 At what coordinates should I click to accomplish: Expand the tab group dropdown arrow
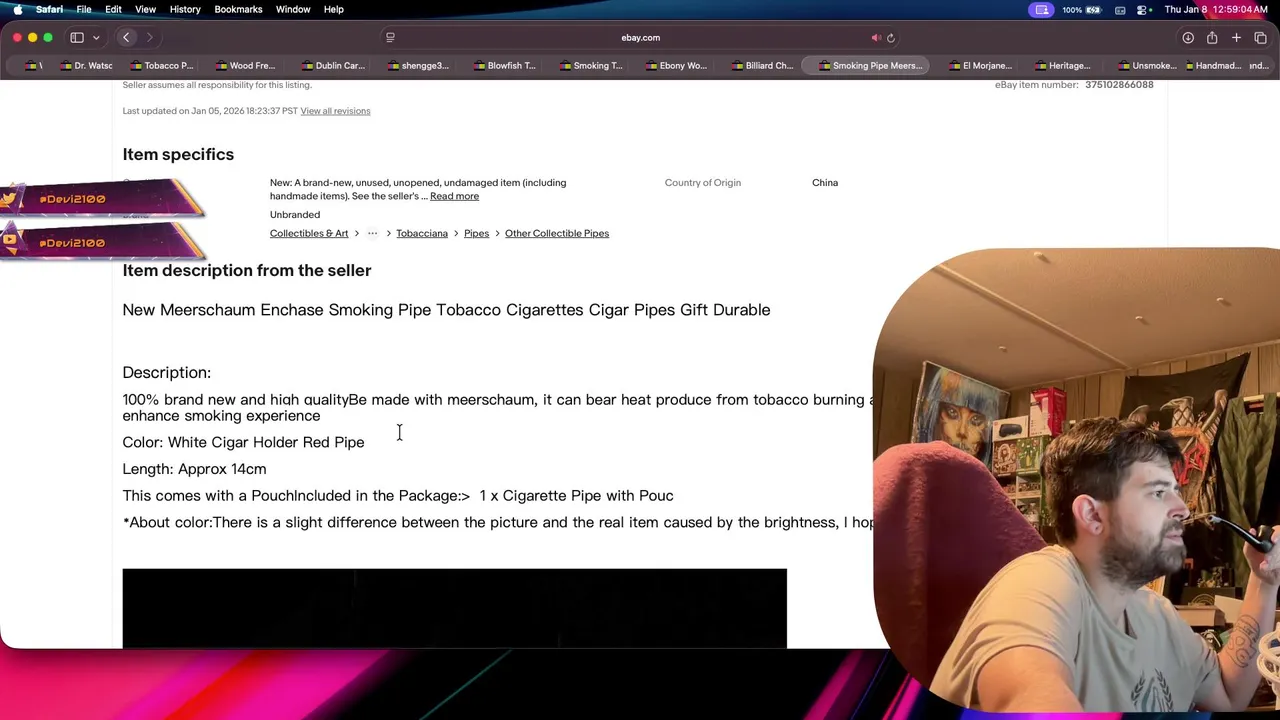96,38
